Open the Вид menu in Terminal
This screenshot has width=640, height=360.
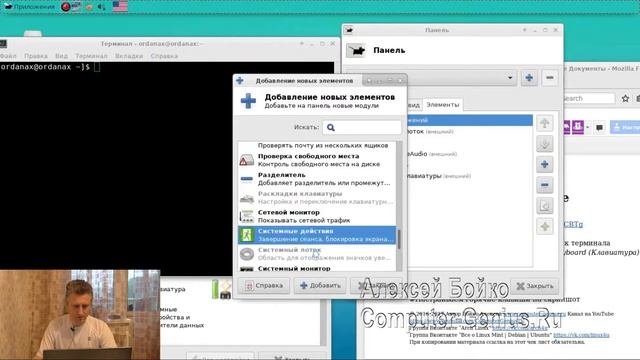tap(61, 56)
